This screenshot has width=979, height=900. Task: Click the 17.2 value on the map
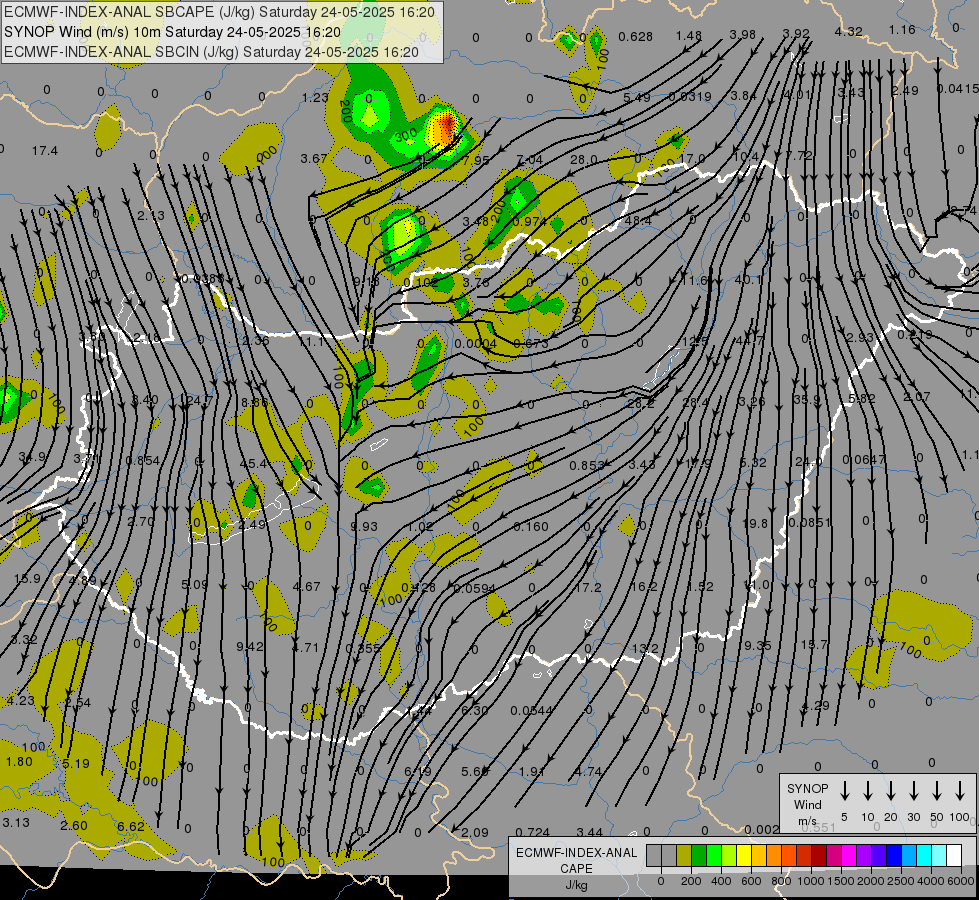[588, 588]
